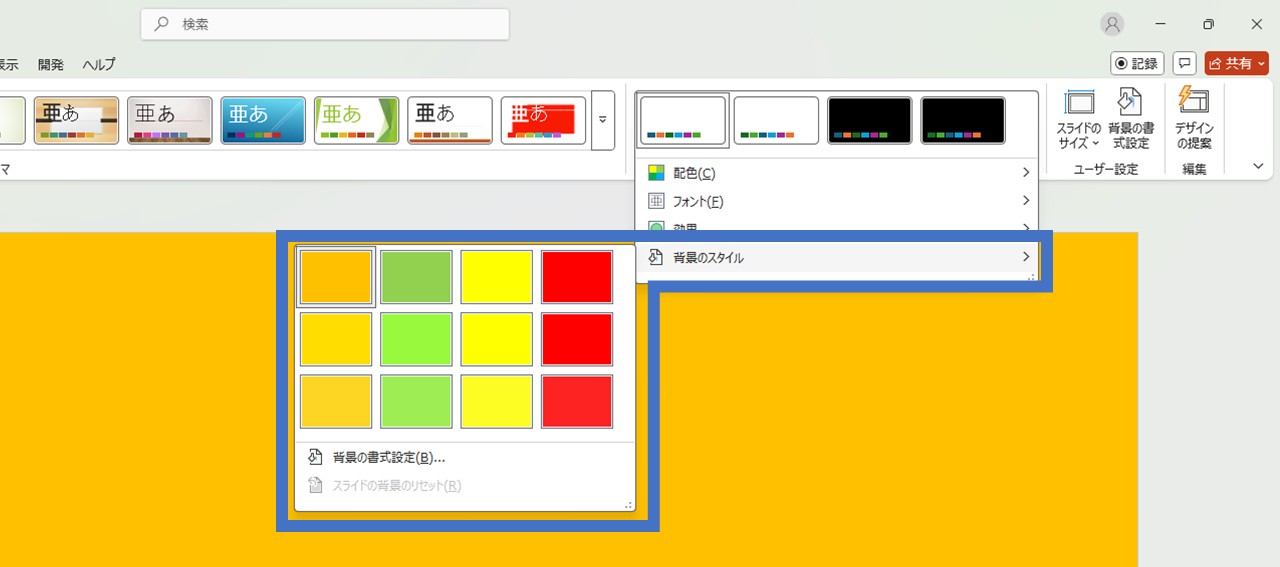Expand the themes gallery more arrow

pos(602,120)
